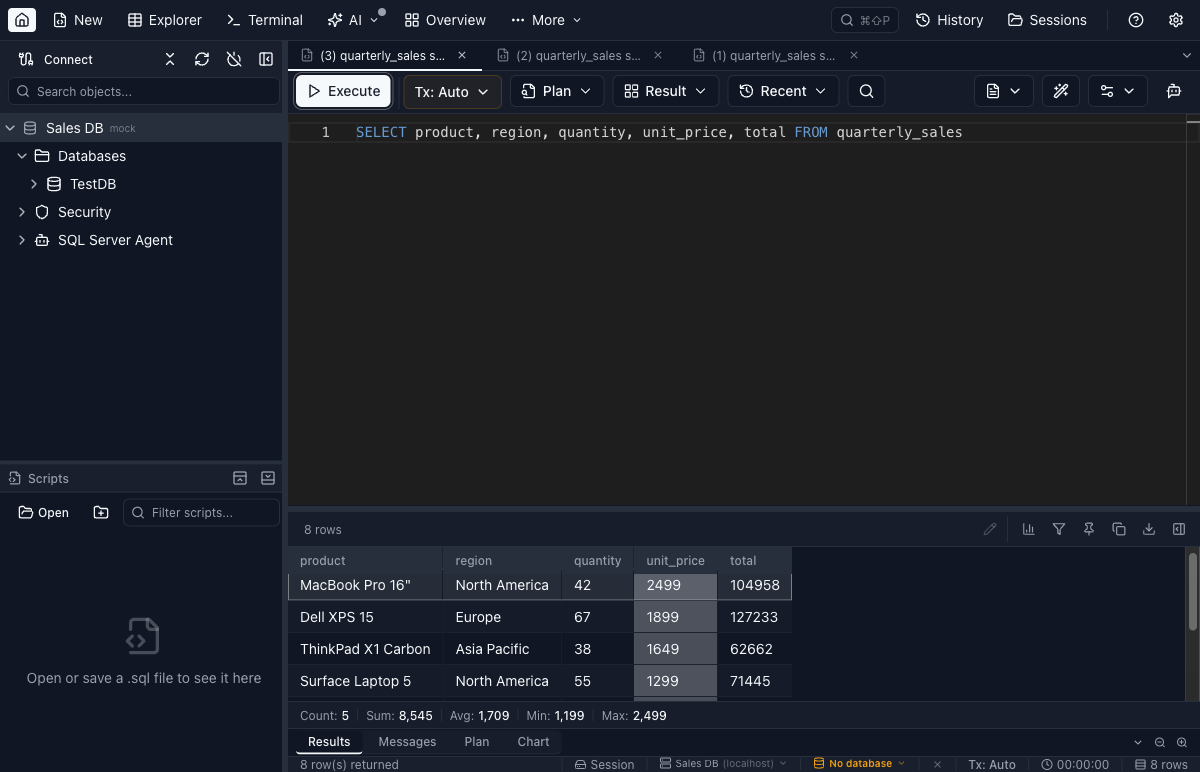The width and height of the screenshot is (1200, 772).
Task: Run the query with Execute
Action: pyautogui.click(x=343, y=91)
